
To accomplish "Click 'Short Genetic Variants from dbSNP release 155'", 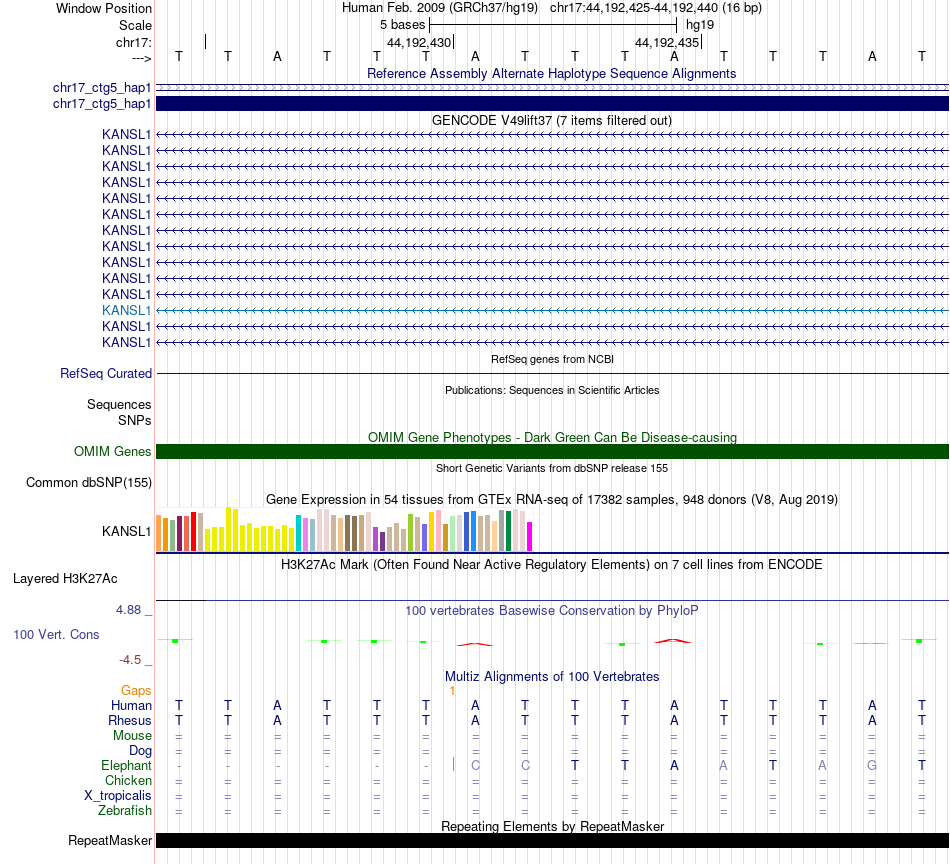I will (552, 468).
